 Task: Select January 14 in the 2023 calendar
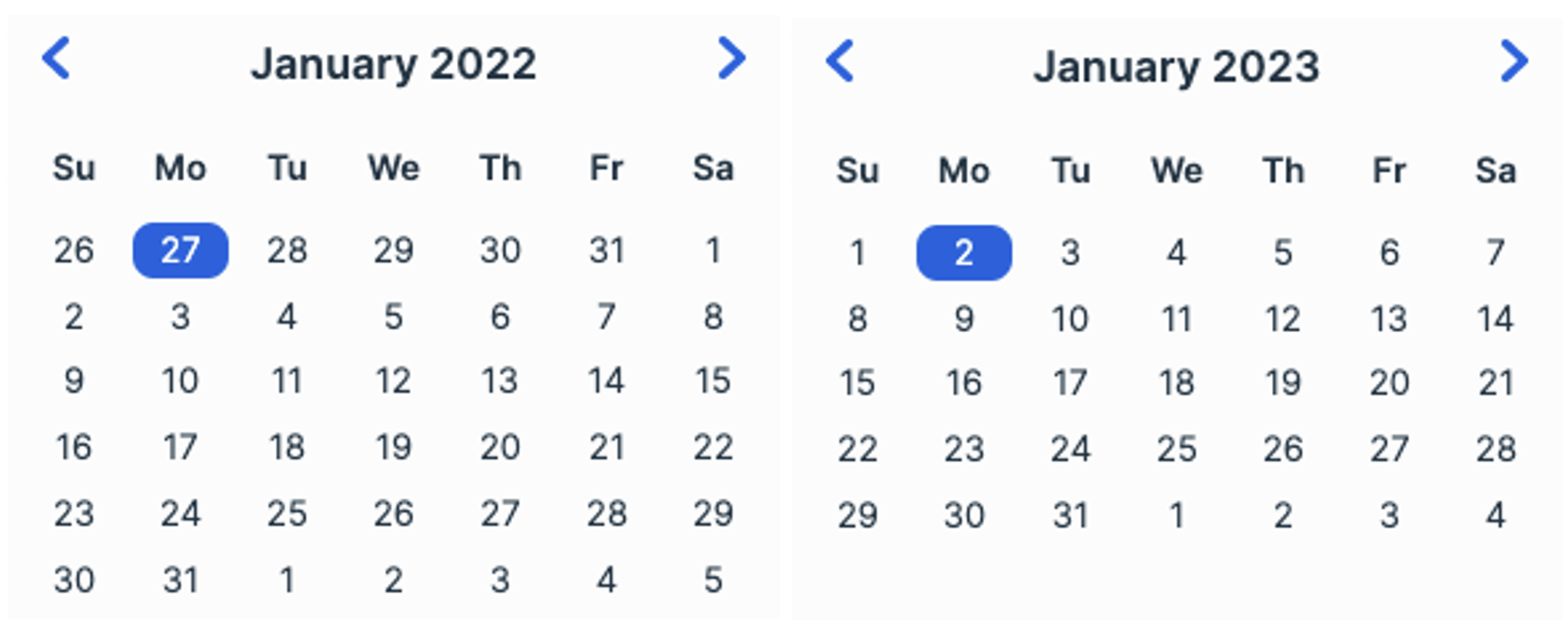(x=1495, y=319)
